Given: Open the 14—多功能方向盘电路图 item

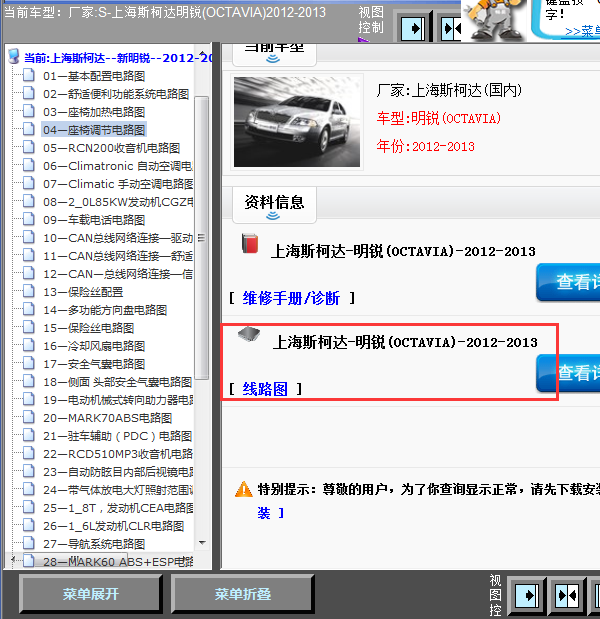Looking at the screenshot, I should pos(105,310).
